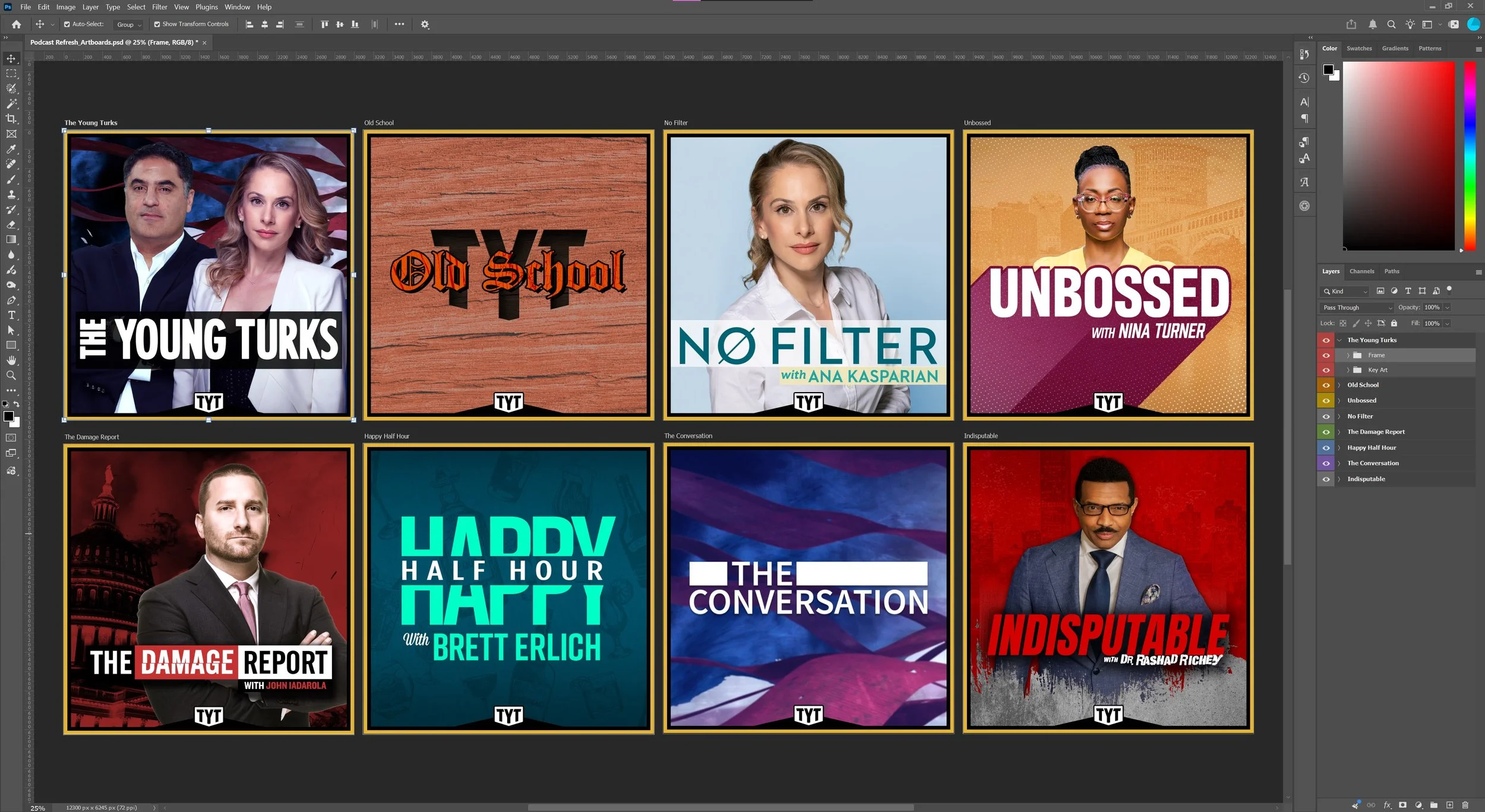Screen dimensions: 1485x812
Task: Collapse The Young Turks artboard group
Action: pyautogui.click(x=1339, y=340)
